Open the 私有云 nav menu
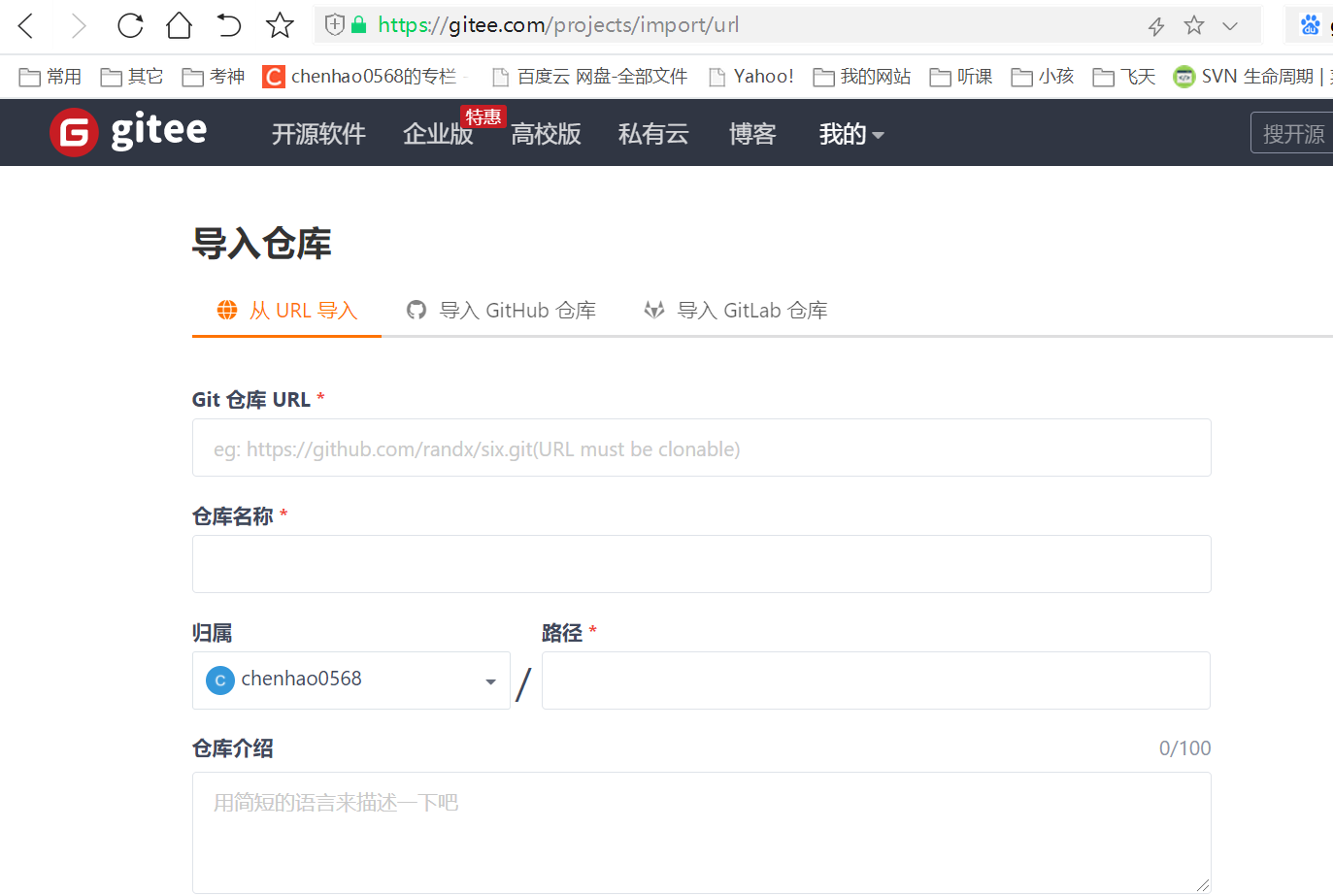This screenshot has height=896, width=1333. click(x=653, y=134)
